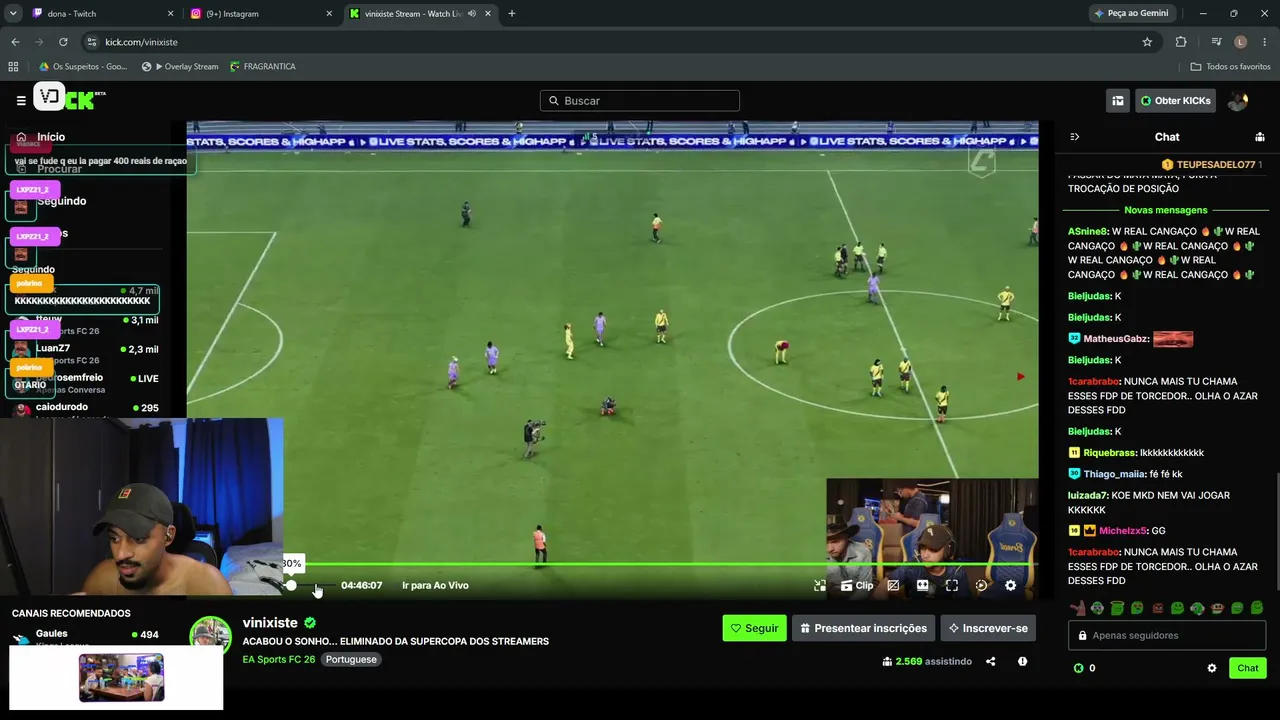Viewport: 1280px width, 720px height.
Task: Reload the Kick page
Action: (x=63, y=42)
